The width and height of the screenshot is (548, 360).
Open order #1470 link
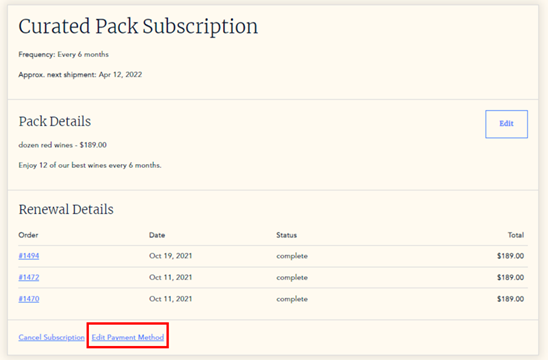click(29, 299)
